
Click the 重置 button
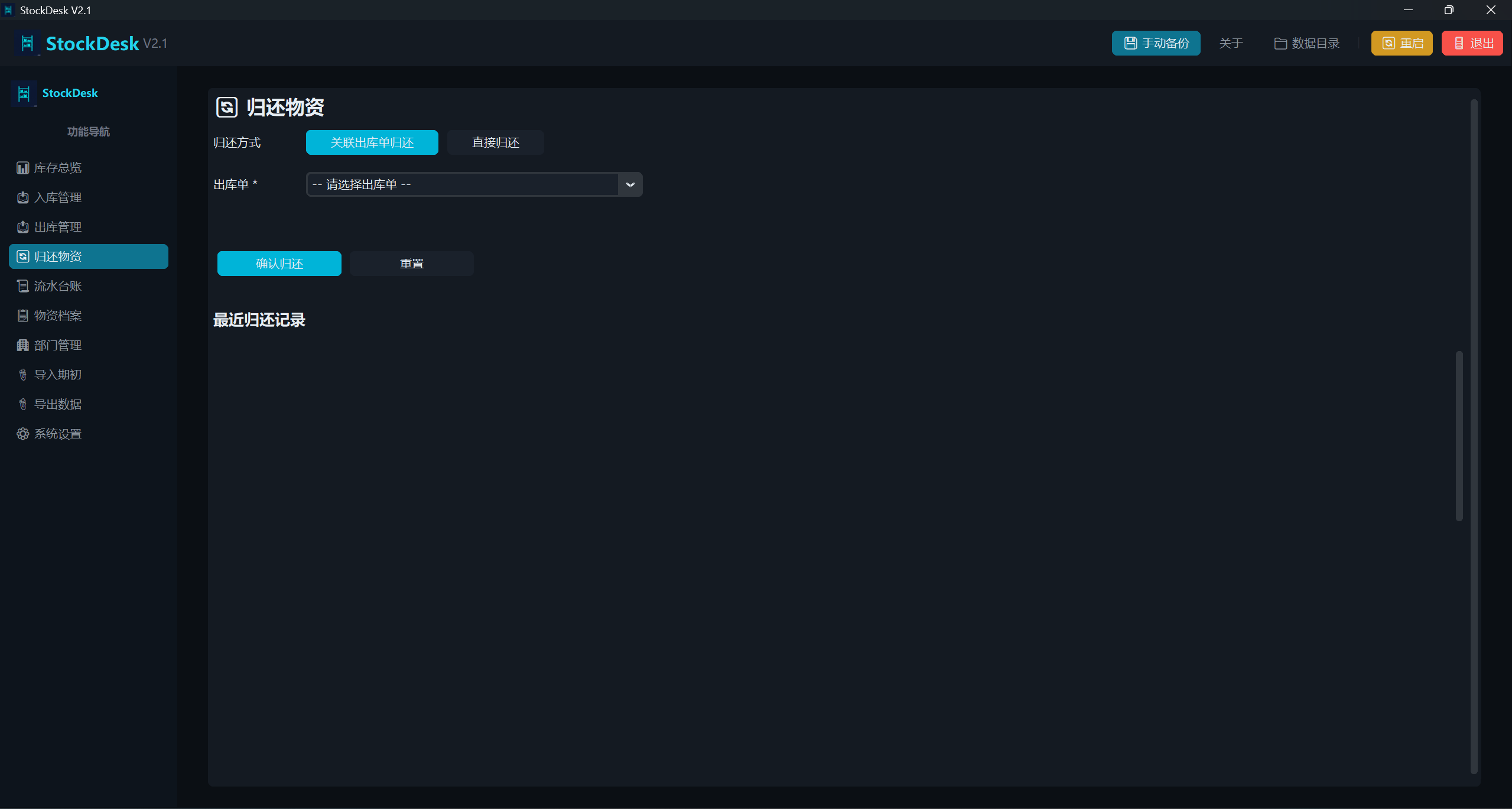412,264
